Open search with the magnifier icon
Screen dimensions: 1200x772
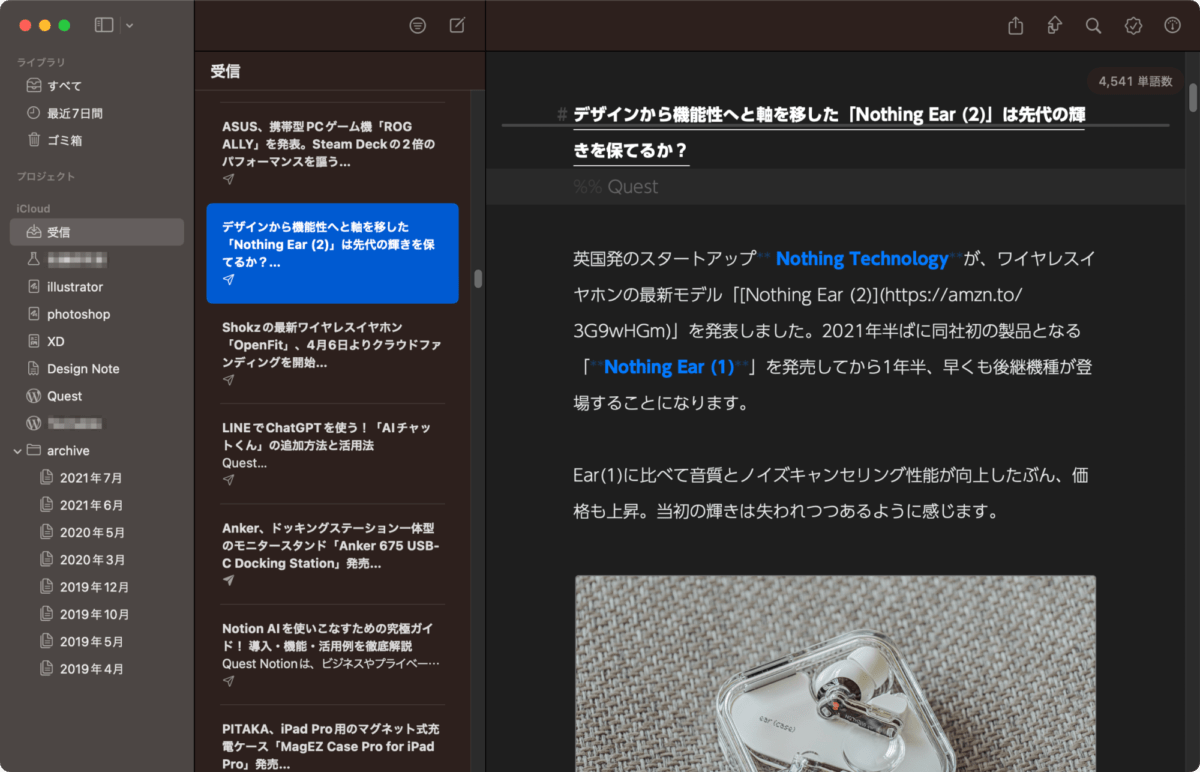[1093, 26]
